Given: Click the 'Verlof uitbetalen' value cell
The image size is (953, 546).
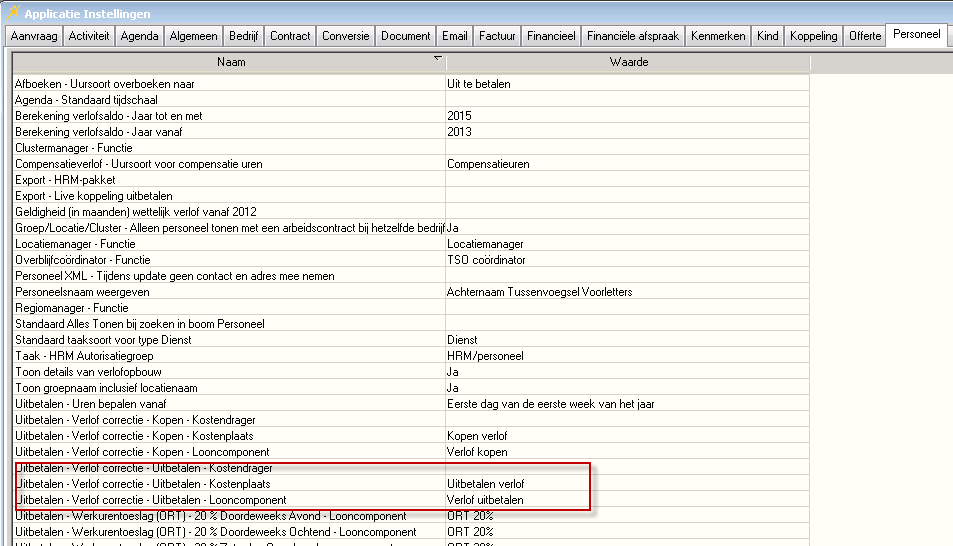Looking at the screenshot, I should pos(485,500).
